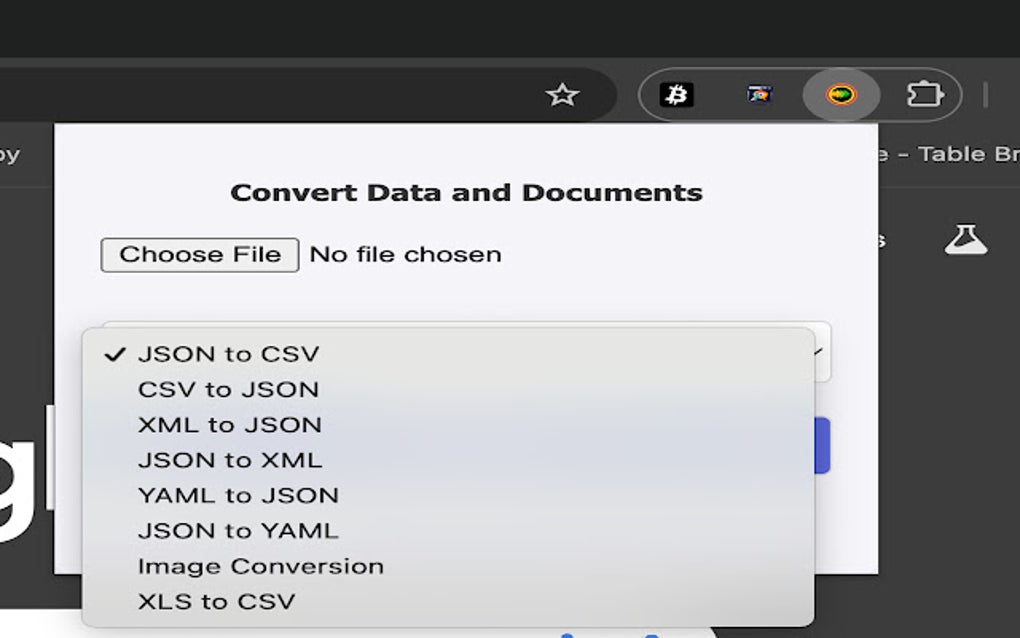The height and width of the screenshot is (638, 1020).
Task: Choose CSV to JSON conversion
Action: tap(230, 389)
